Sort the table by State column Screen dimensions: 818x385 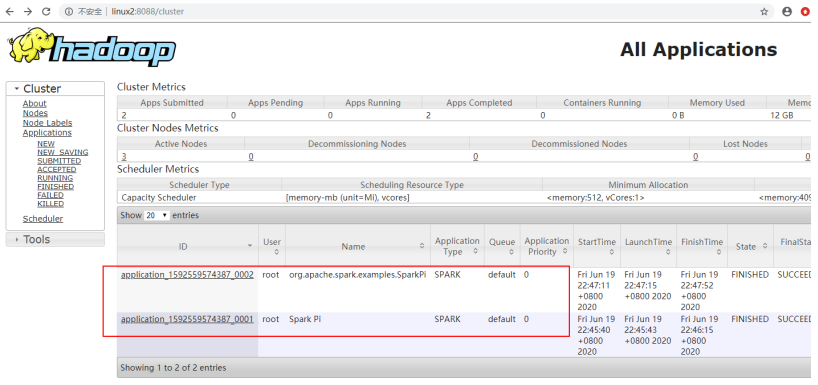(750, 246)
